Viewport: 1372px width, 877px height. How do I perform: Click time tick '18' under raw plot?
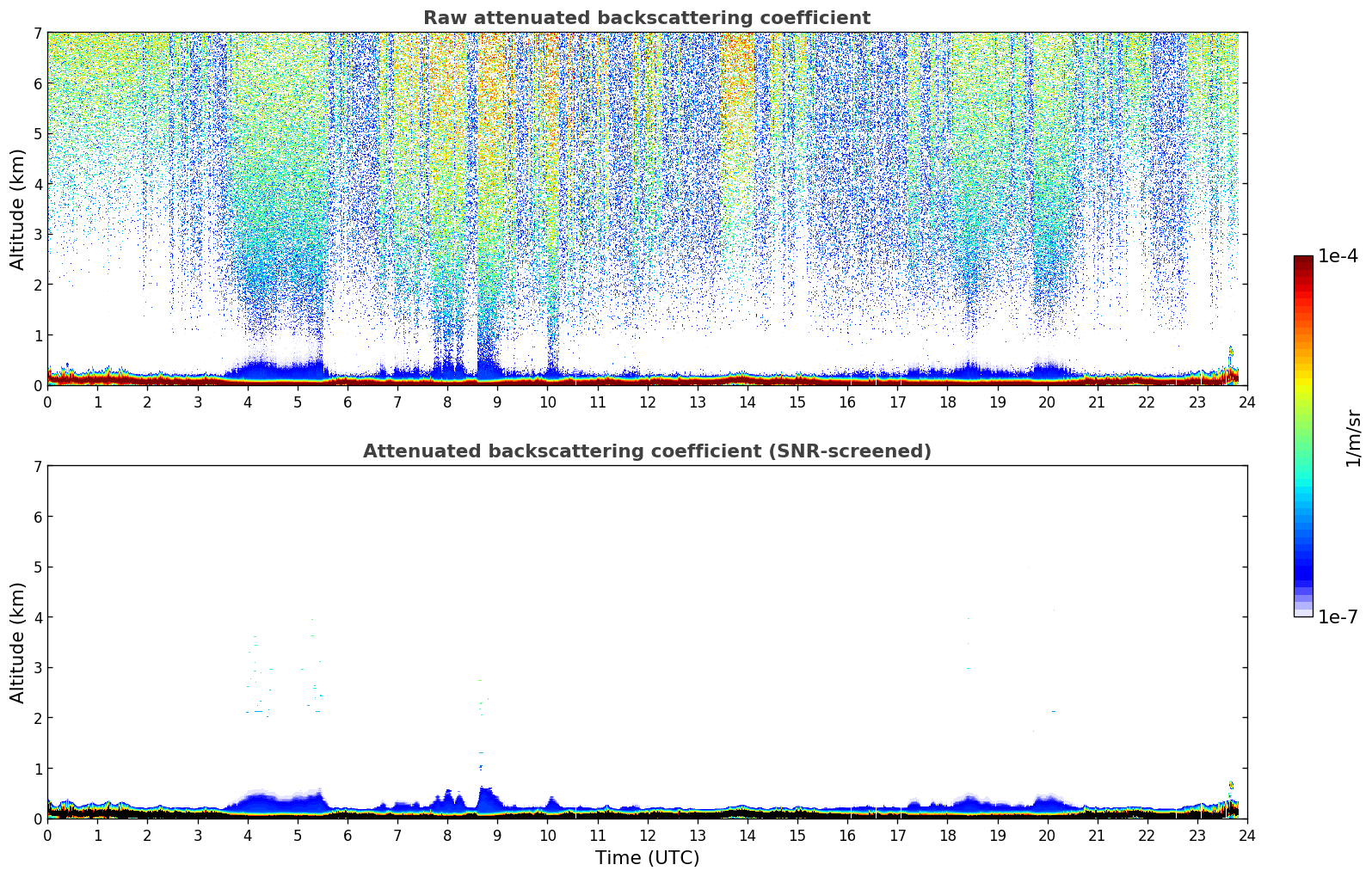pos(947,402)
